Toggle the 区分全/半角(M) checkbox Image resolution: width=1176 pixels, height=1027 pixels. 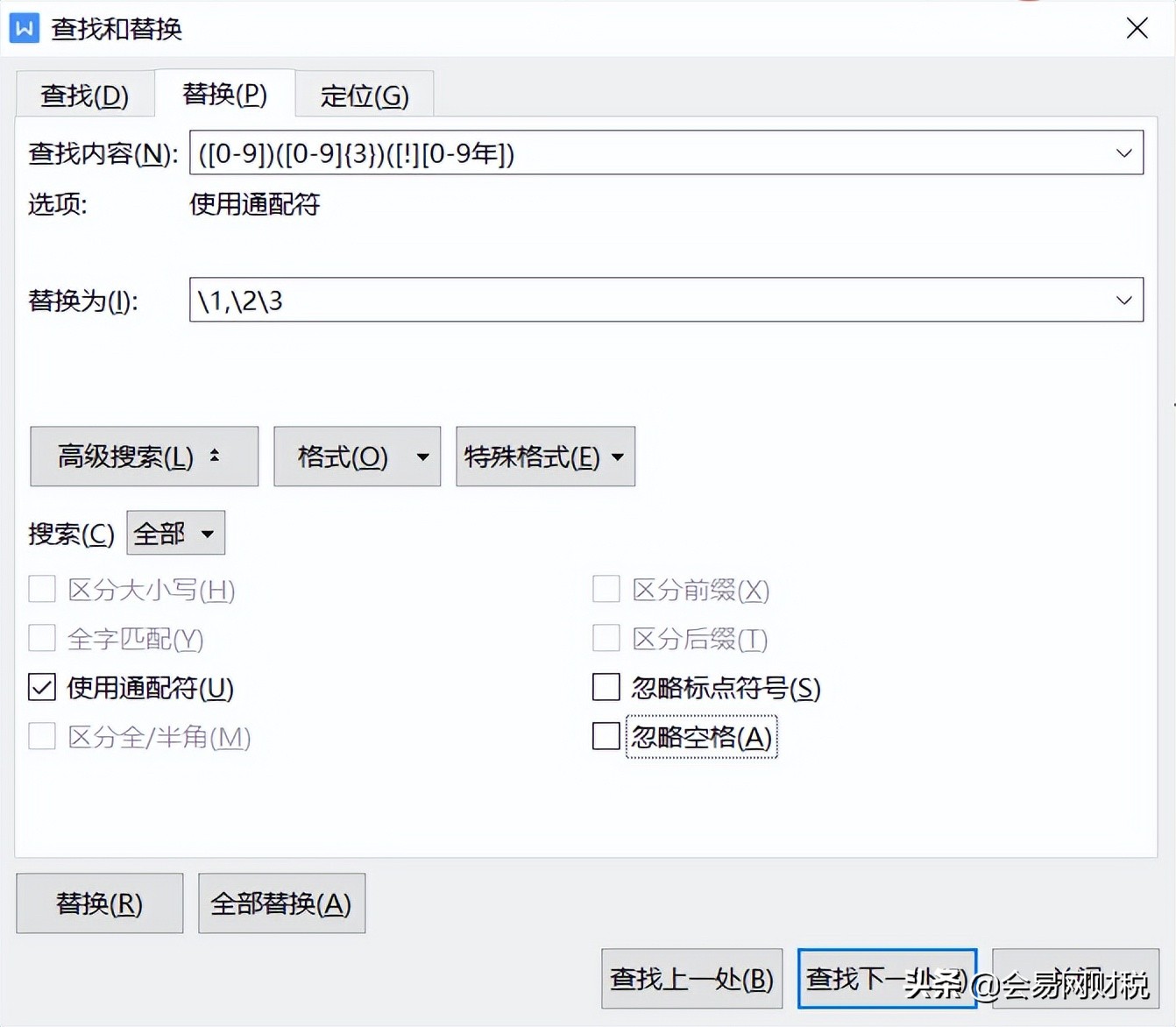[x=42, y=736]
